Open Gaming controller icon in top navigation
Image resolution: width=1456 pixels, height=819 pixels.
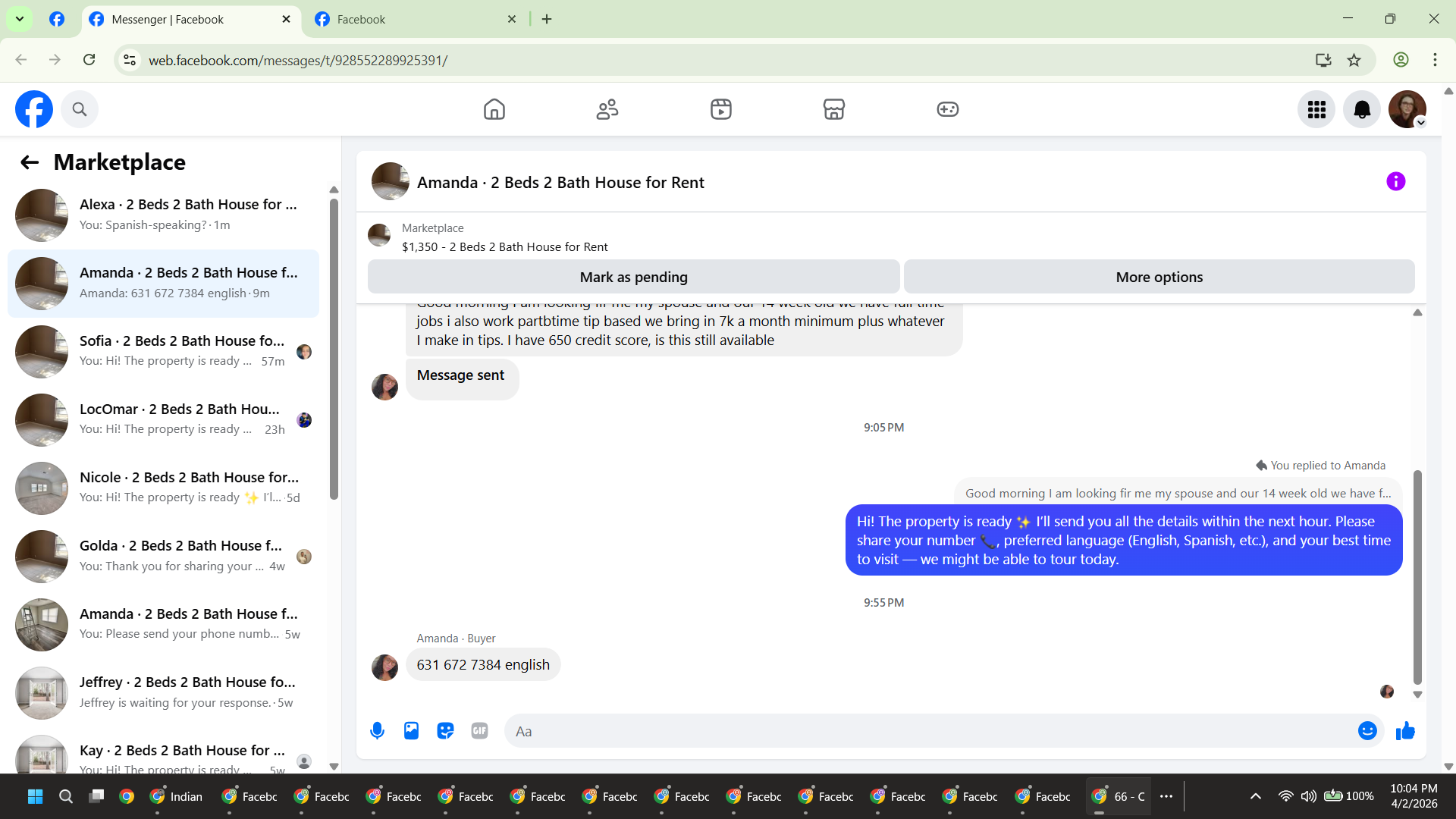point(948,109)
